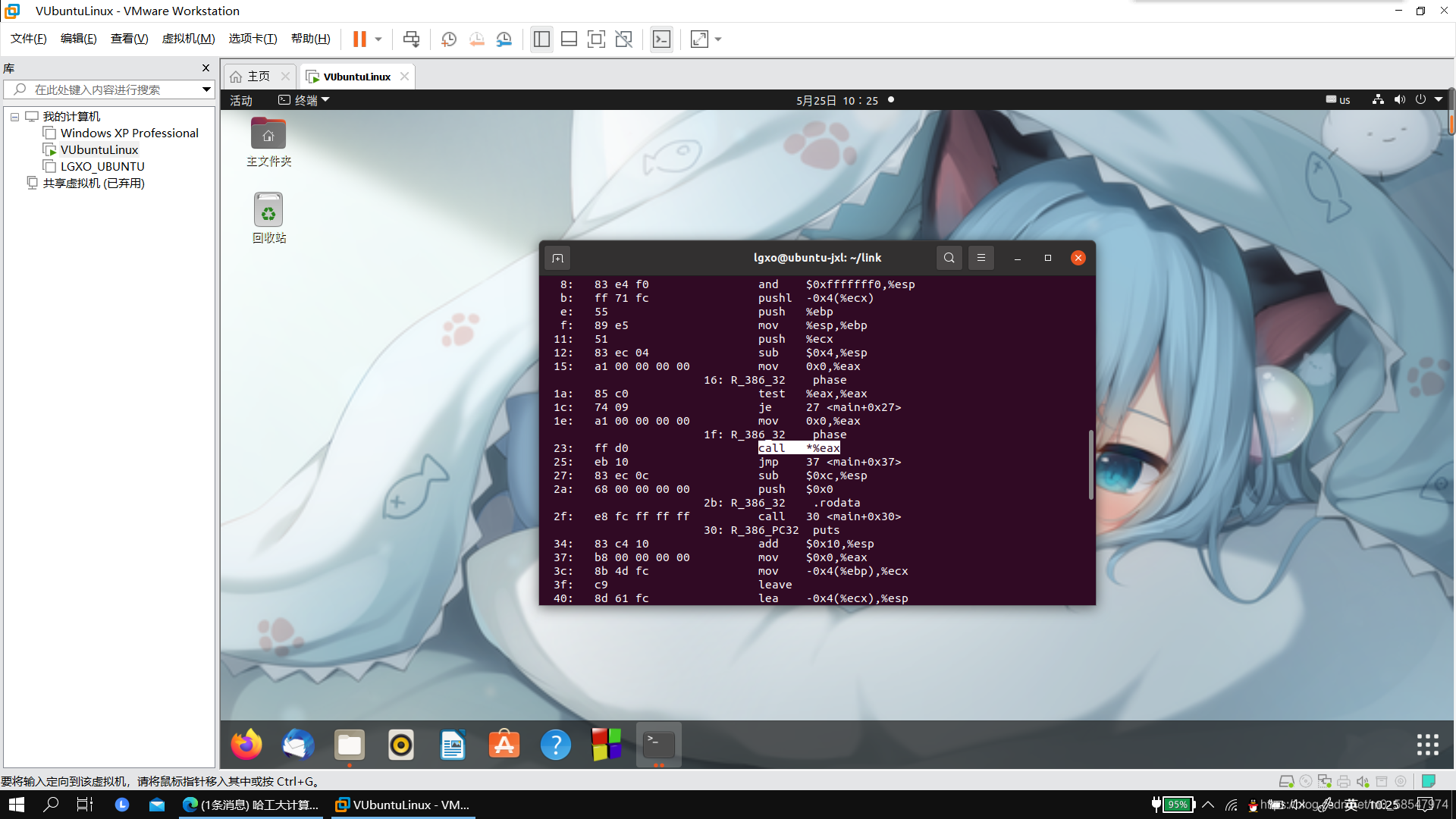Open the terminal hamburger menu
1456x819 pixels.
(981, 259)
